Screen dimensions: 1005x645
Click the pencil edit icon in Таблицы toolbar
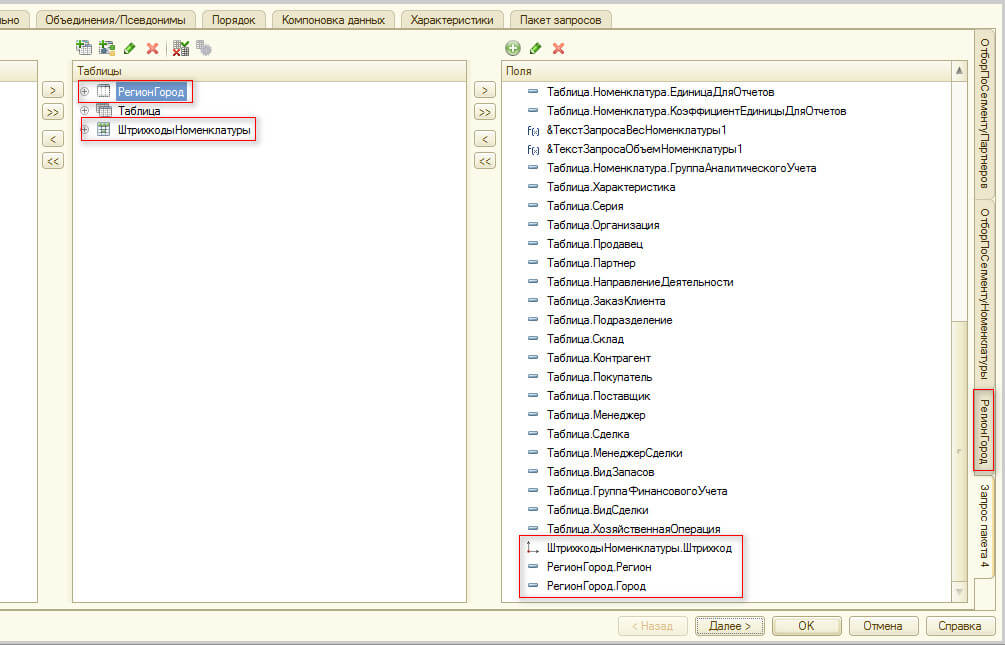[x=130, y=47]
